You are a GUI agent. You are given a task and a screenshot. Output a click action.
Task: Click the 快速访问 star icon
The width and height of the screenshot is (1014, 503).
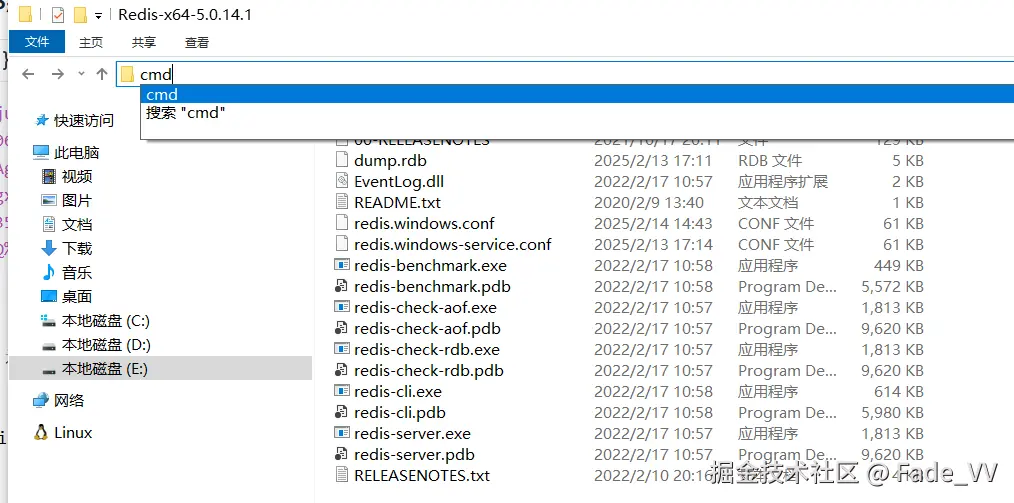(x=41, y=120)
